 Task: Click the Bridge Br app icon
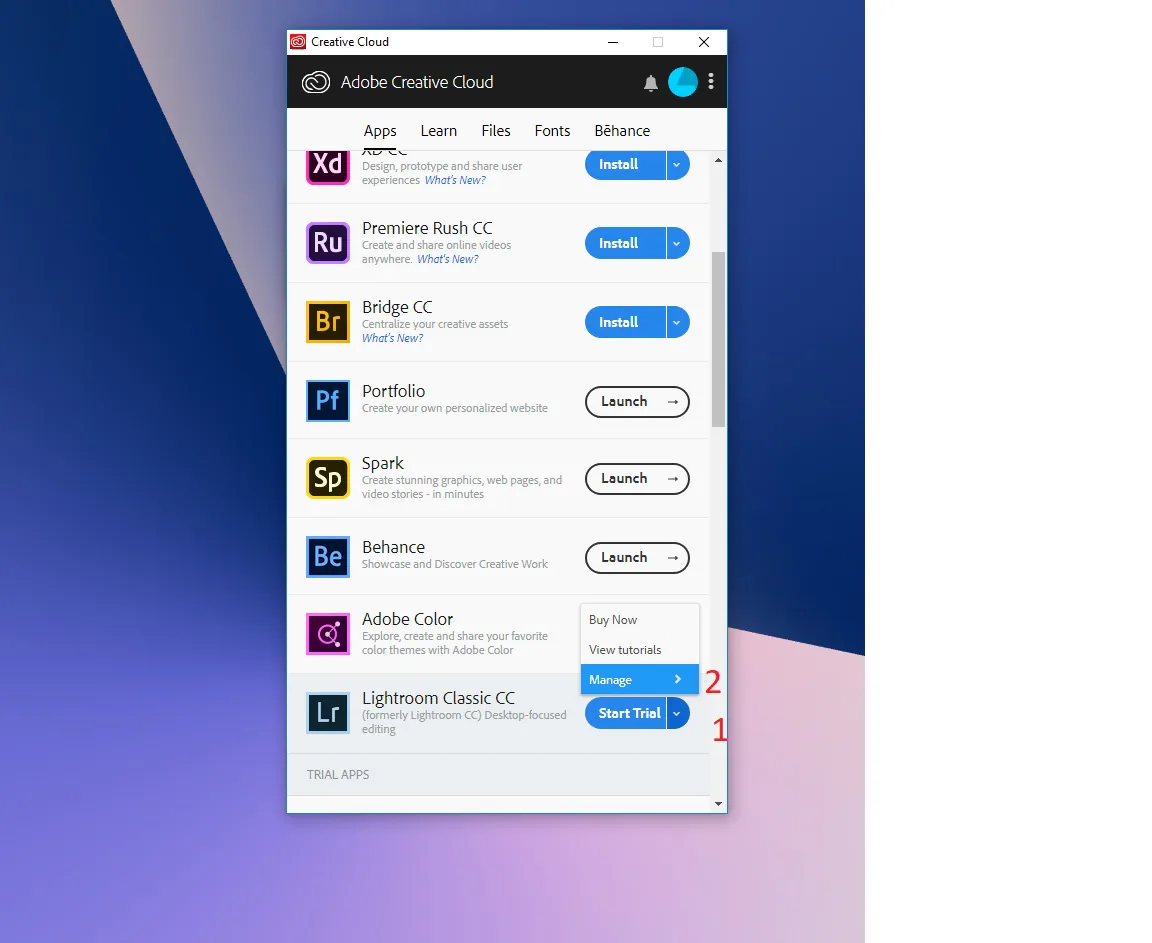328,322
